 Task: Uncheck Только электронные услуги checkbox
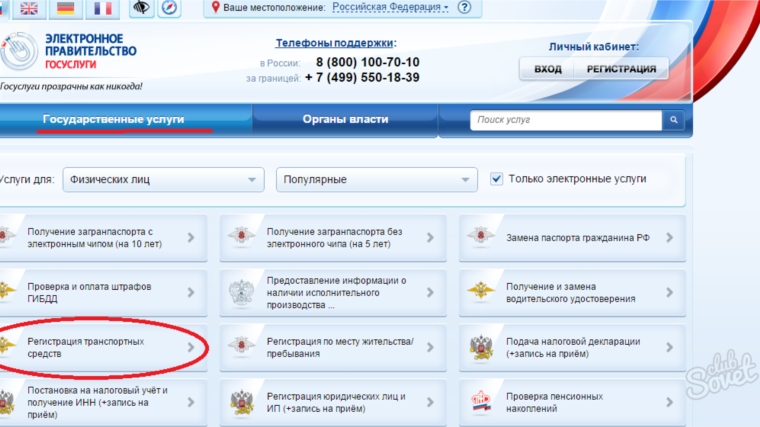tap(496, 179)
